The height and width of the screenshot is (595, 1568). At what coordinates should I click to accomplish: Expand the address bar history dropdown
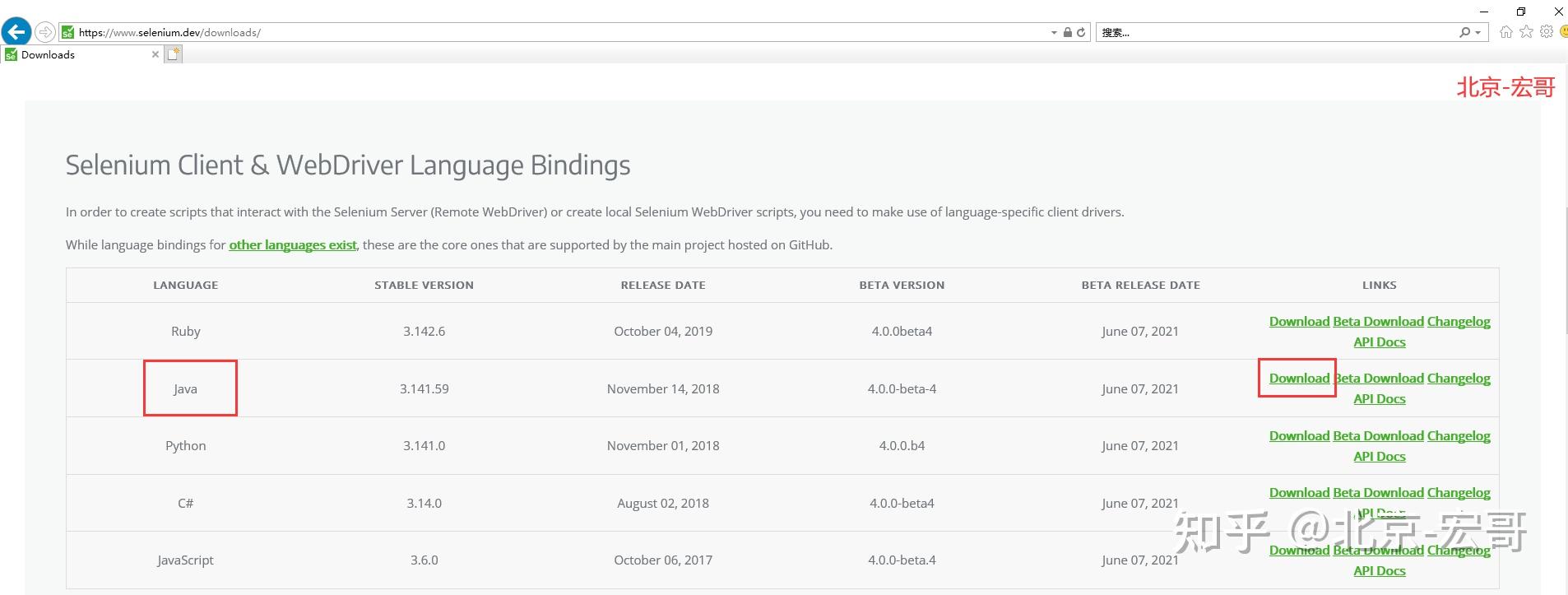point(1054,33)
